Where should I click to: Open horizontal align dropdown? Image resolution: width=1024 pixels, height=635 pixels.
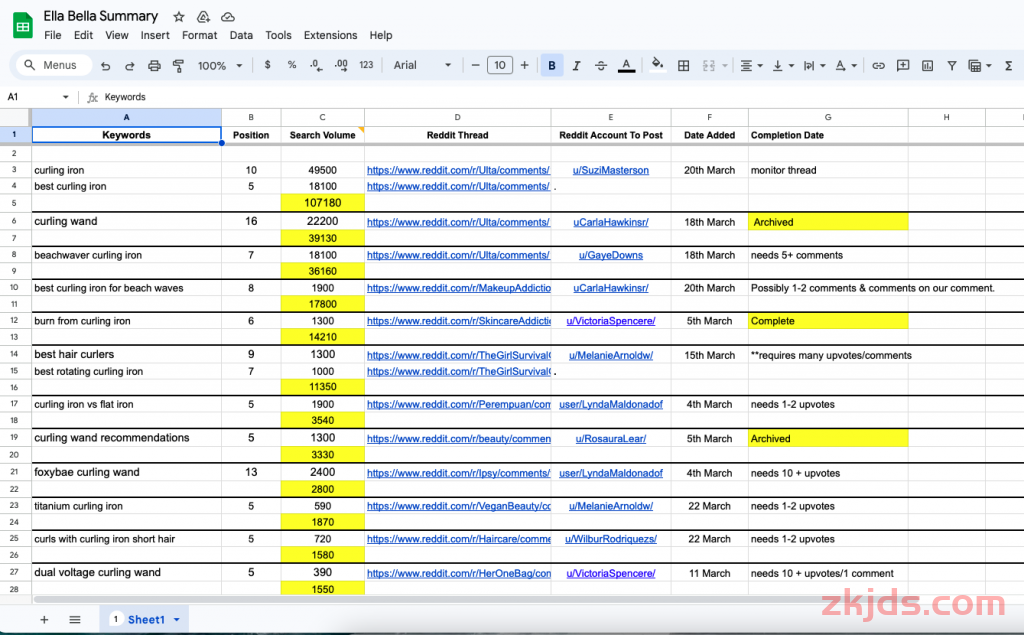(752, 65)
